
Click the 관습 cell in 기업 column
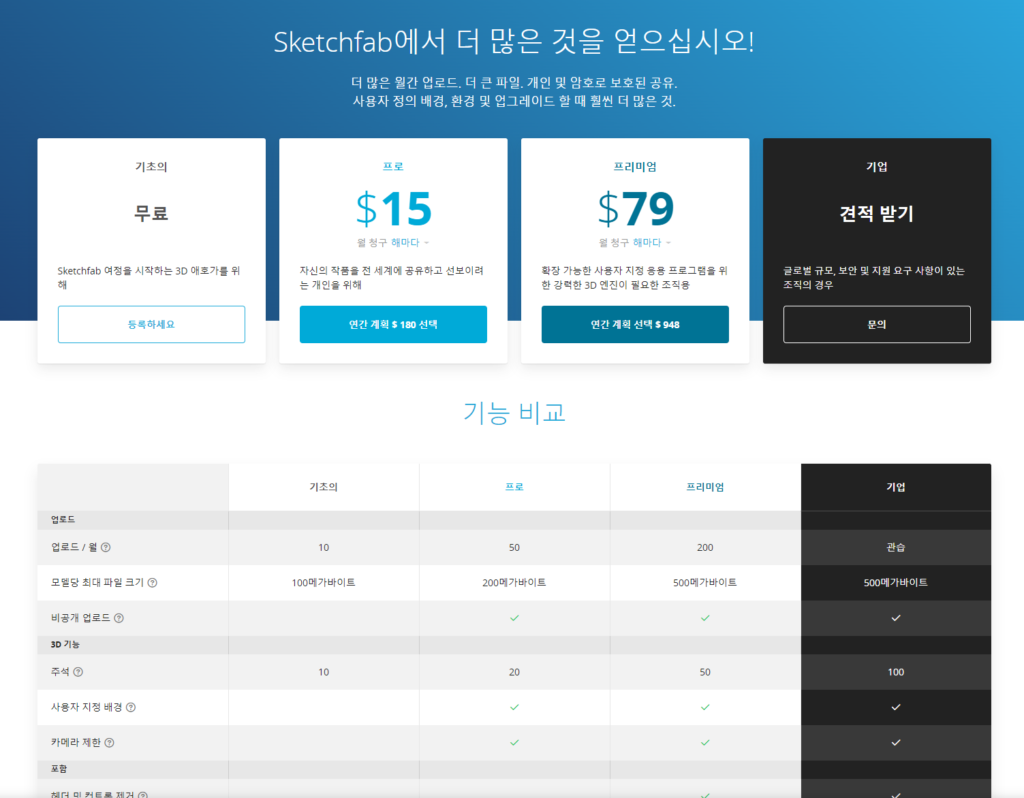click(896, 547)
